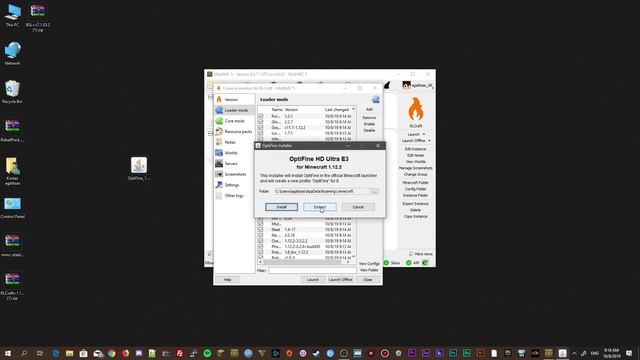
Task: Open Core mods page in the sidebar
Action: [235, 121]
